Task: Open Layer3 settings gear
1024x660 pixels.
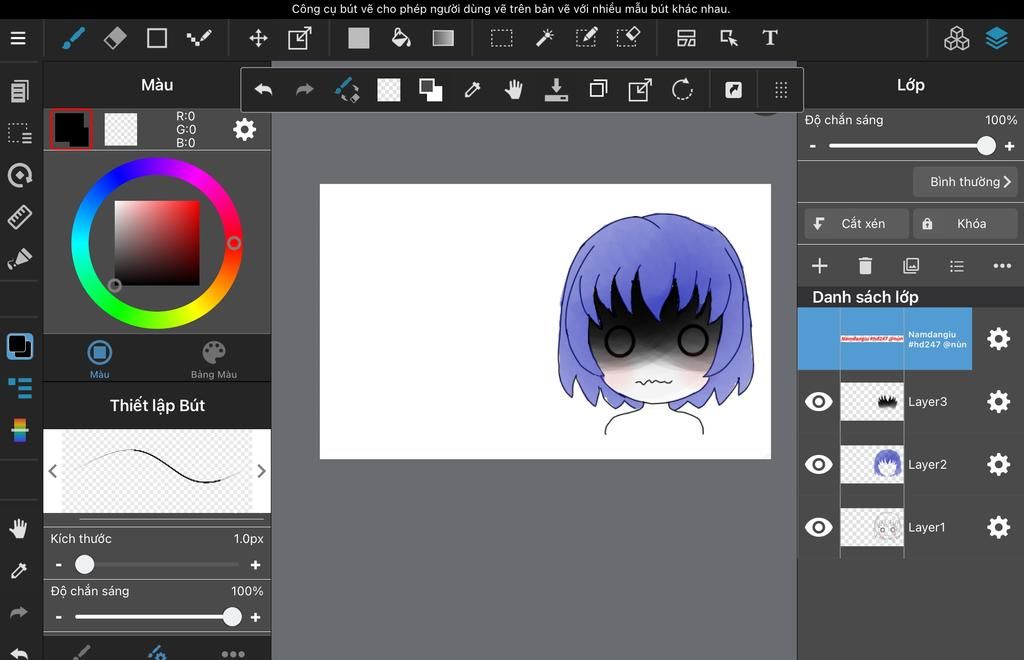Action: click(x=999, y=401)
